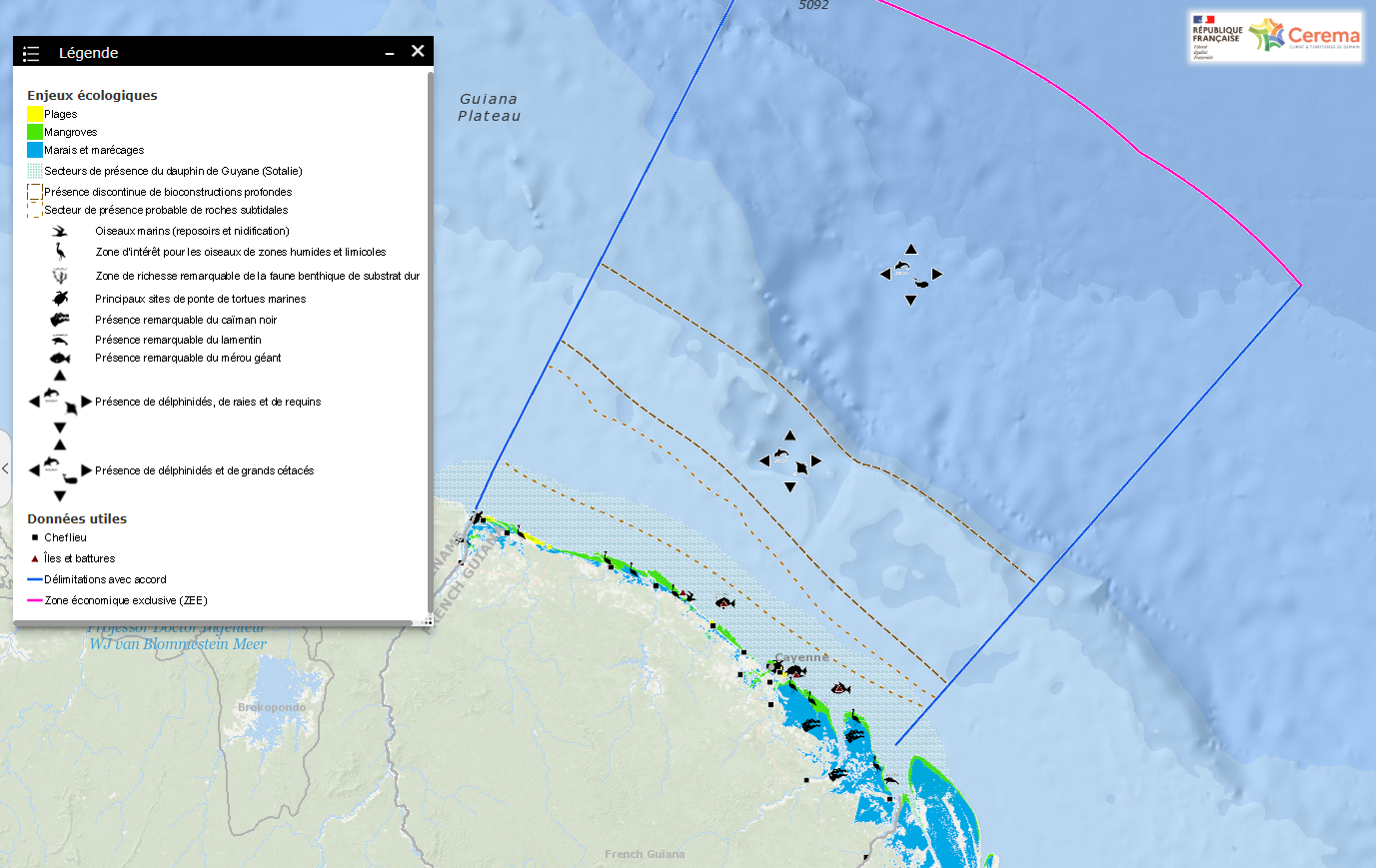Viewport: 1376px width, 868px height.
Task: Click 'Zone économique exclusive (ZEE)' label
Action: [126, 600]
